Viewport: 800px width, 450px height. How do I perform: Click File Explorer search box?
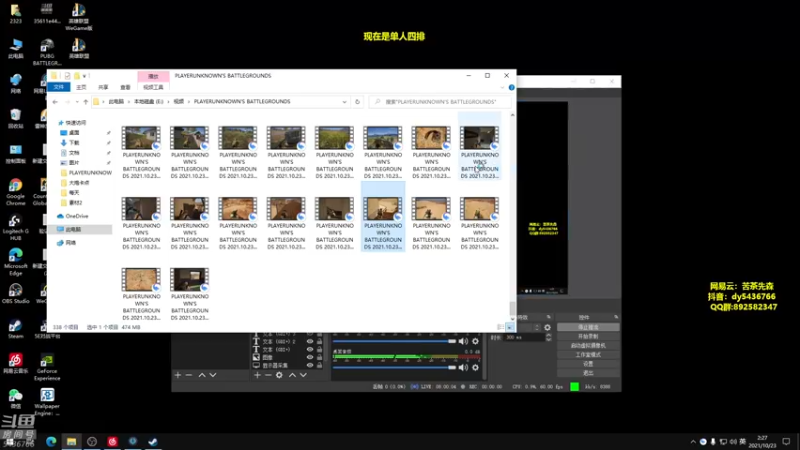click(440, 102)
